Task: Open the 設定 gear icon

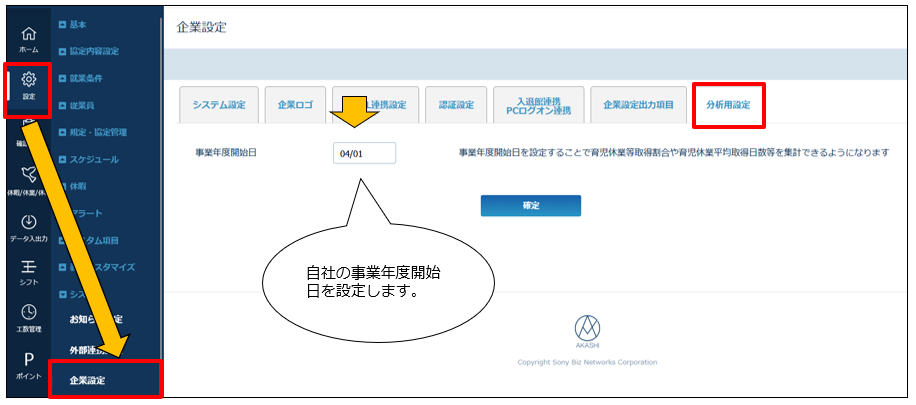Action: tap(29, 85)
